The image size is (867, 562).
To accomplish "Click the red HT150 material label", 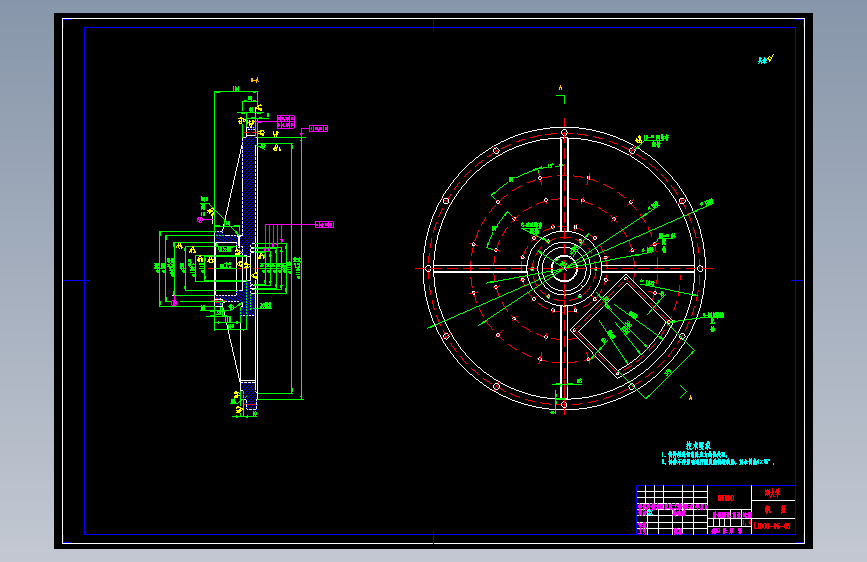I will pyautogui.click(x=725, y=498).
